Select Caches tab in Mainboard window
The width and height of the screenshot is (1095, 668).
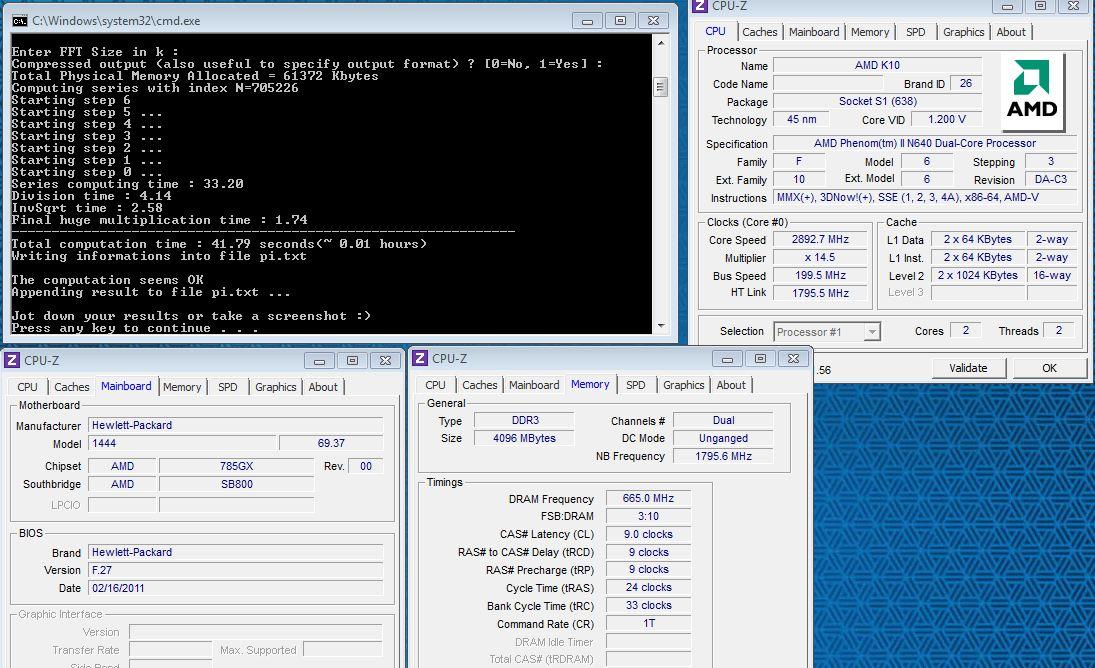tap(71, 387)
